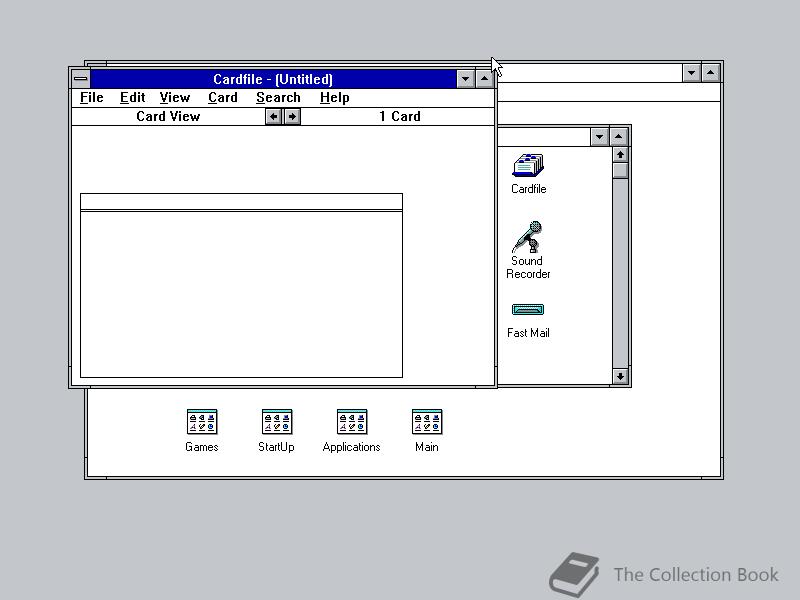The width and height of the screenshot is (800, 600).
Task: Go to next card with right arrow
Action: point(292,117)
